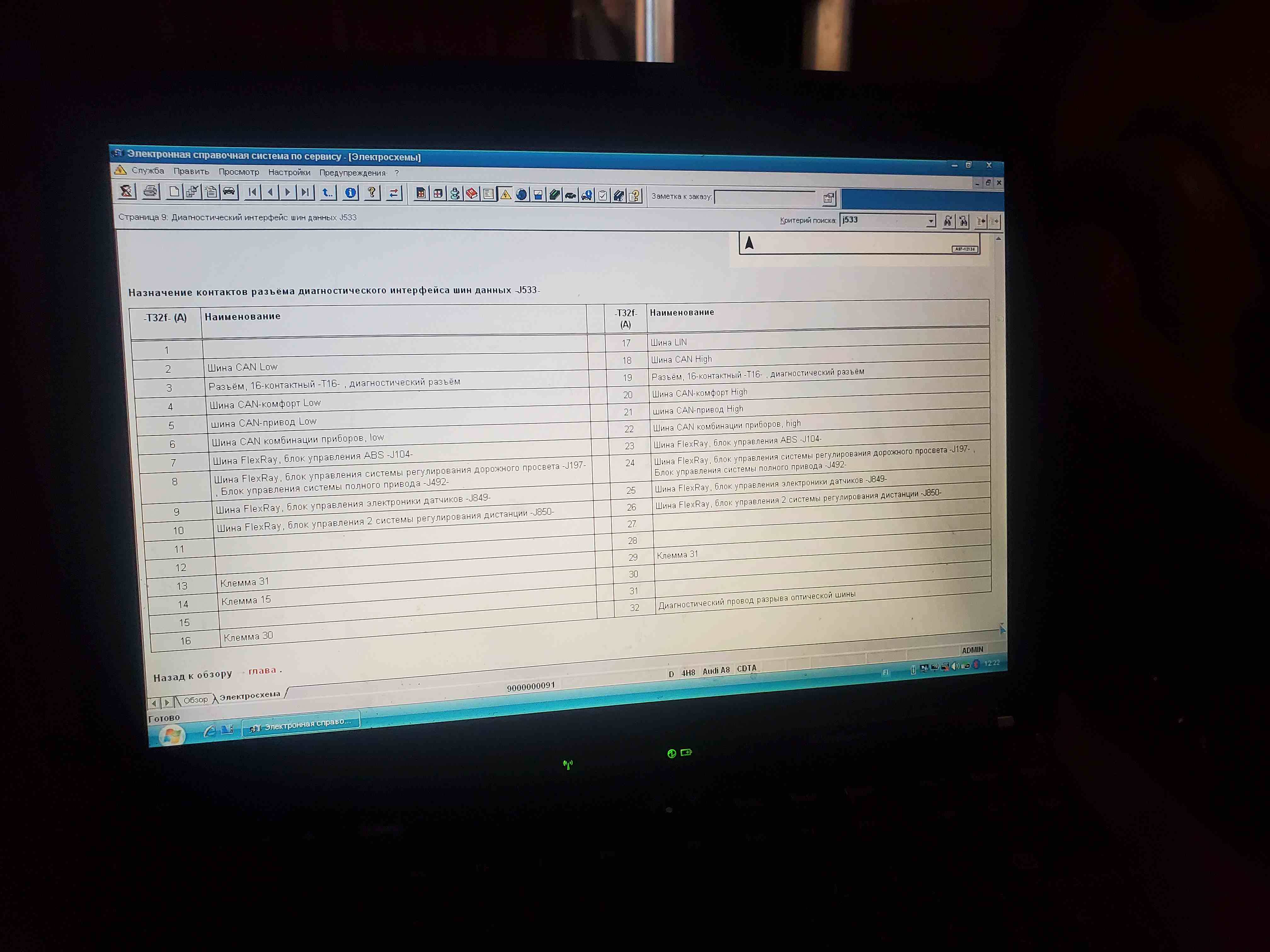Open the Предупреждения menu
Image resolution: width=1270 pixels, height=952 pixels.
(352, 173)
